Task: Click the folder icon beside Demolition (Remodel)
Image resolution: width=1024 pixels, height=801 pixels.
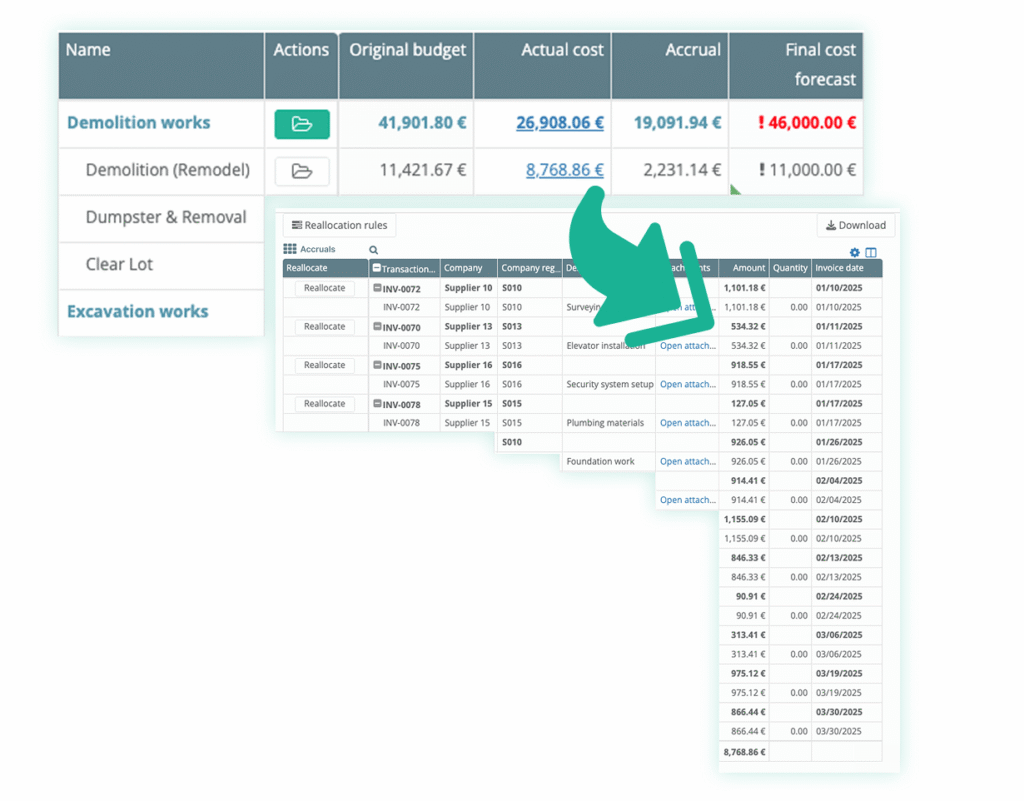Action: click(301, 170)
